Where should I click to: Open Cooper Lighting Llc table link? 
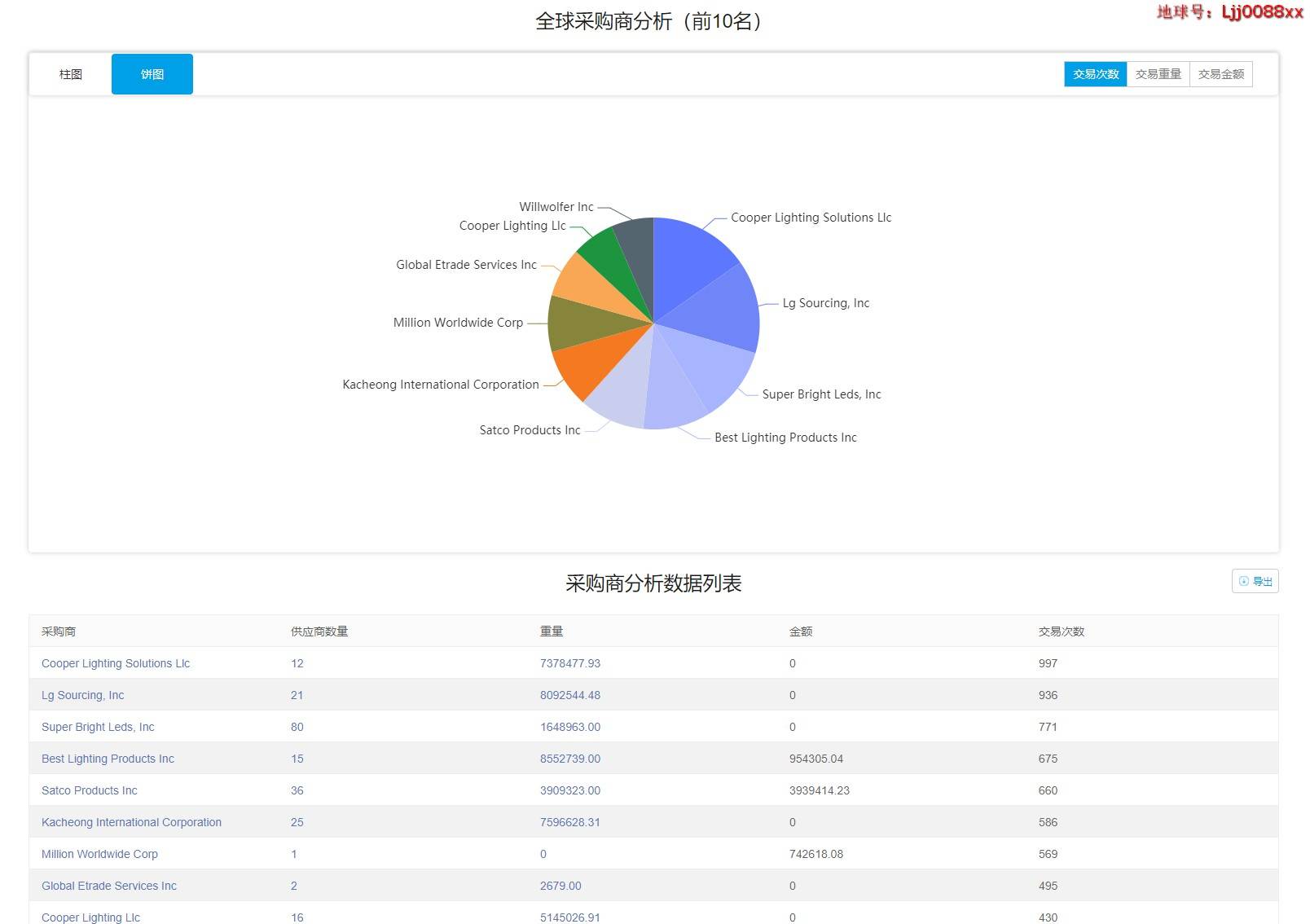point(90,917)
